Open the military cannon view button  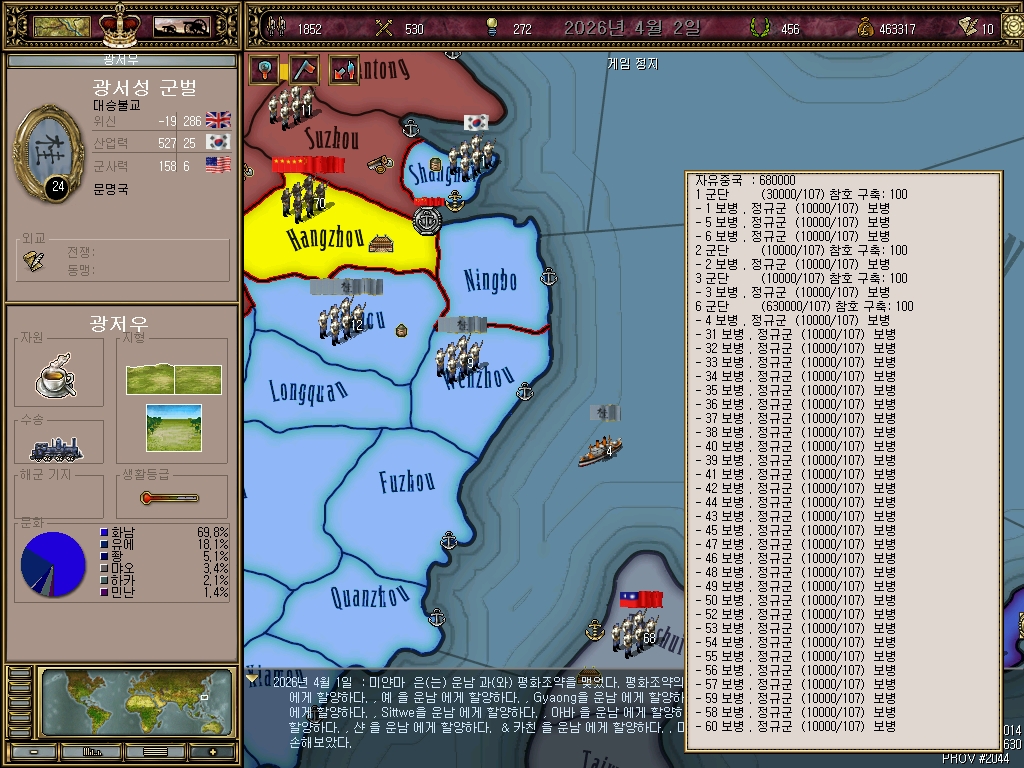[182, 27]
